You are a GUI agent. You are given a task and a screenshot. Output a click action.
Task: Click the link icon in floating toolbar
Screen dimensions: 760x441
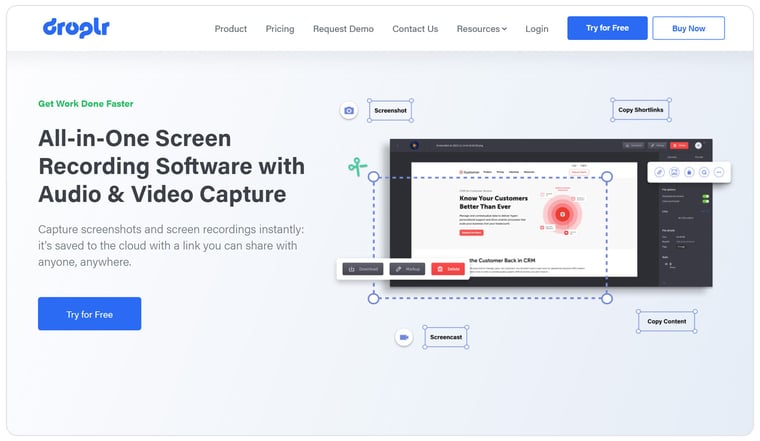(x=660, y=172)
